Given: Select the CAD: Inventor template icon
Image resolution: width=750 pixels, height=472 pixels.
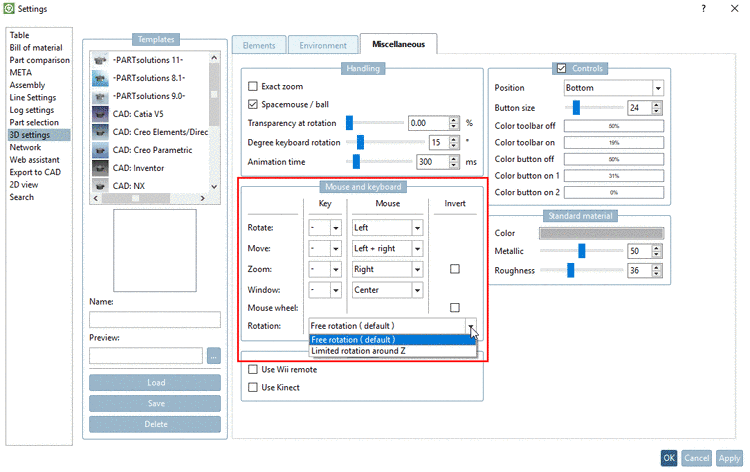Looking at the screenshot, I should tap(100, 168).
